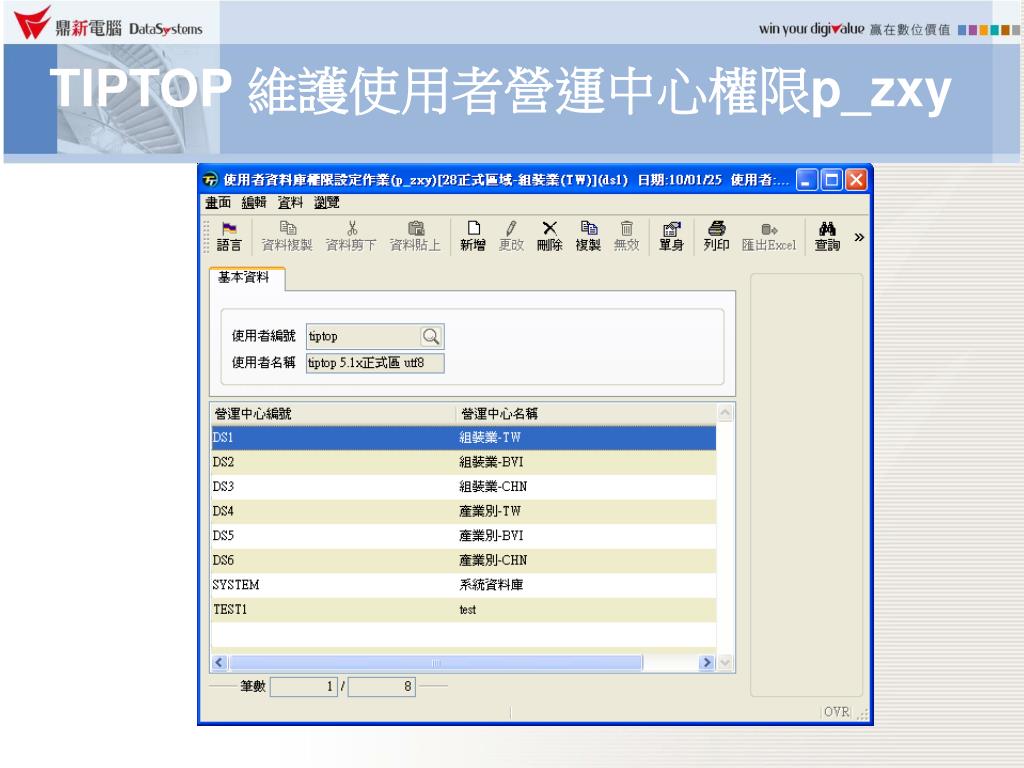
Task: Open the user lookup magnifier button
Action: pos(431,336)
